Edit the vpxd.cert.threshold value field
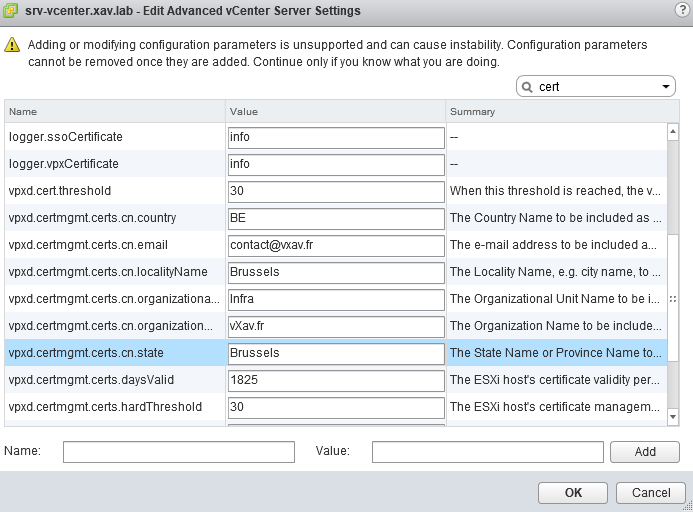The image size is (693, 512). click(336, 191)
